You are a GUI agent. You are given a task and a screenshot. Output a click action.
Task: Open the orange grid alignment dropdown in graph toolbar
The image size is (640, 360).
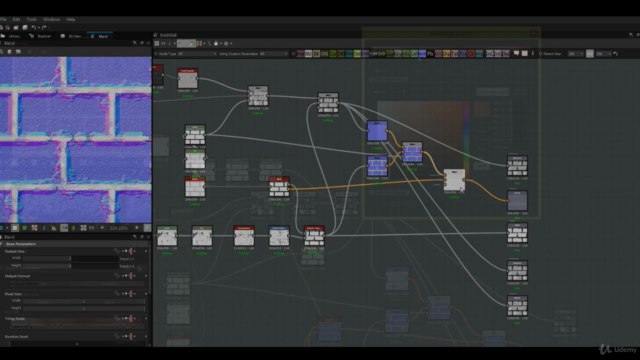[204, 43]
